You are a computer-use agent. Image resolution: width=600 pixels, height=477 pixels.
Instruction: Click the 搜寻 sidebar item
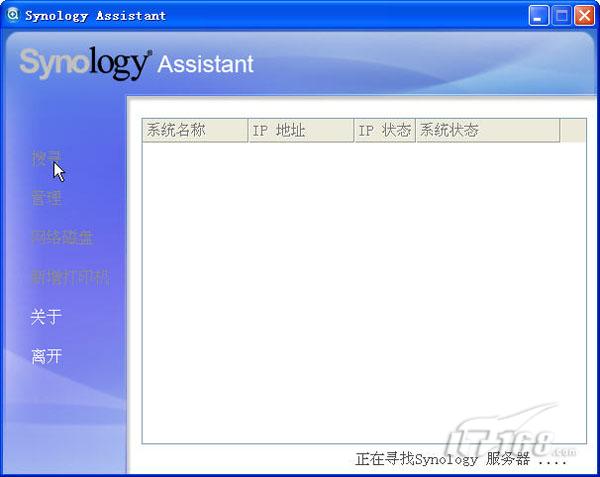47,159
